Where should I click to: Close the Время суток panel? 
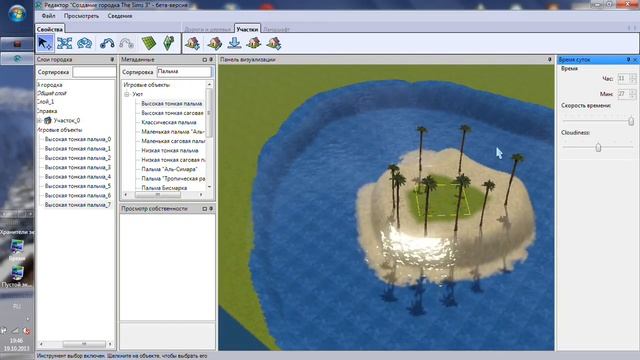(635, 60)
